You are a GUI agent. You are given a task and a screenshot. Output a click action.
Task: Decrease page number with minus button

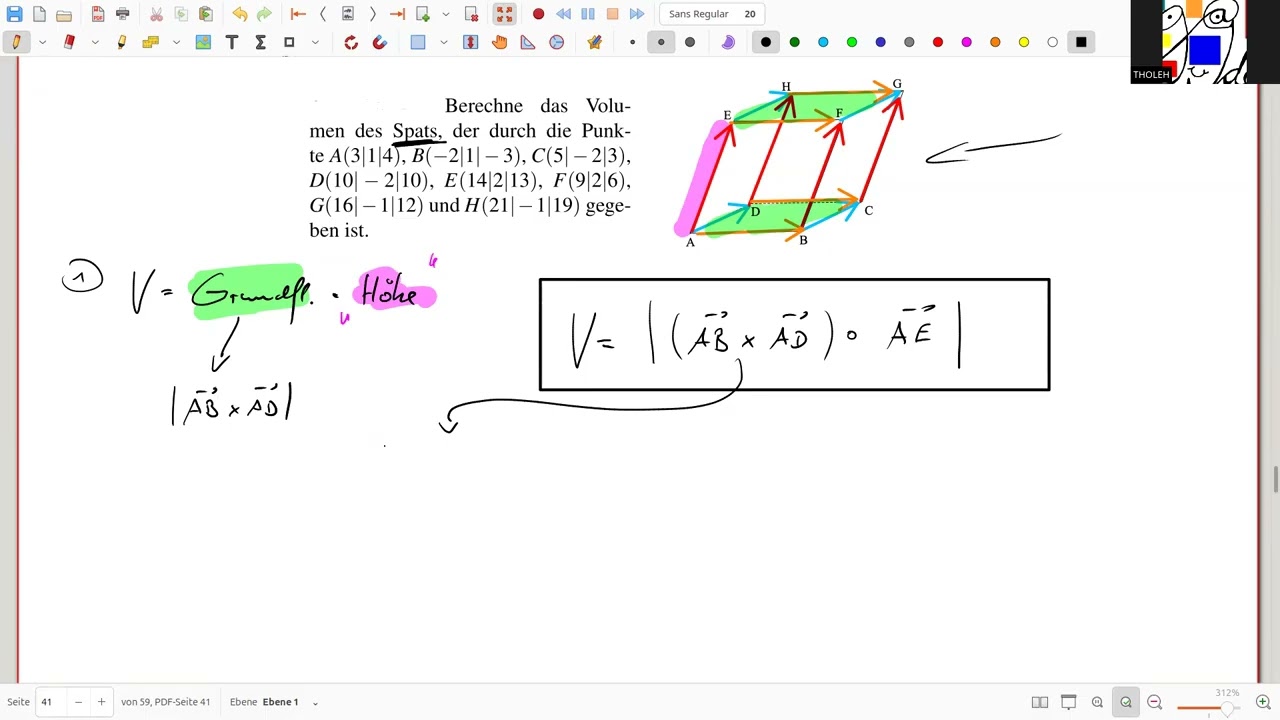[x=78, y=702]
